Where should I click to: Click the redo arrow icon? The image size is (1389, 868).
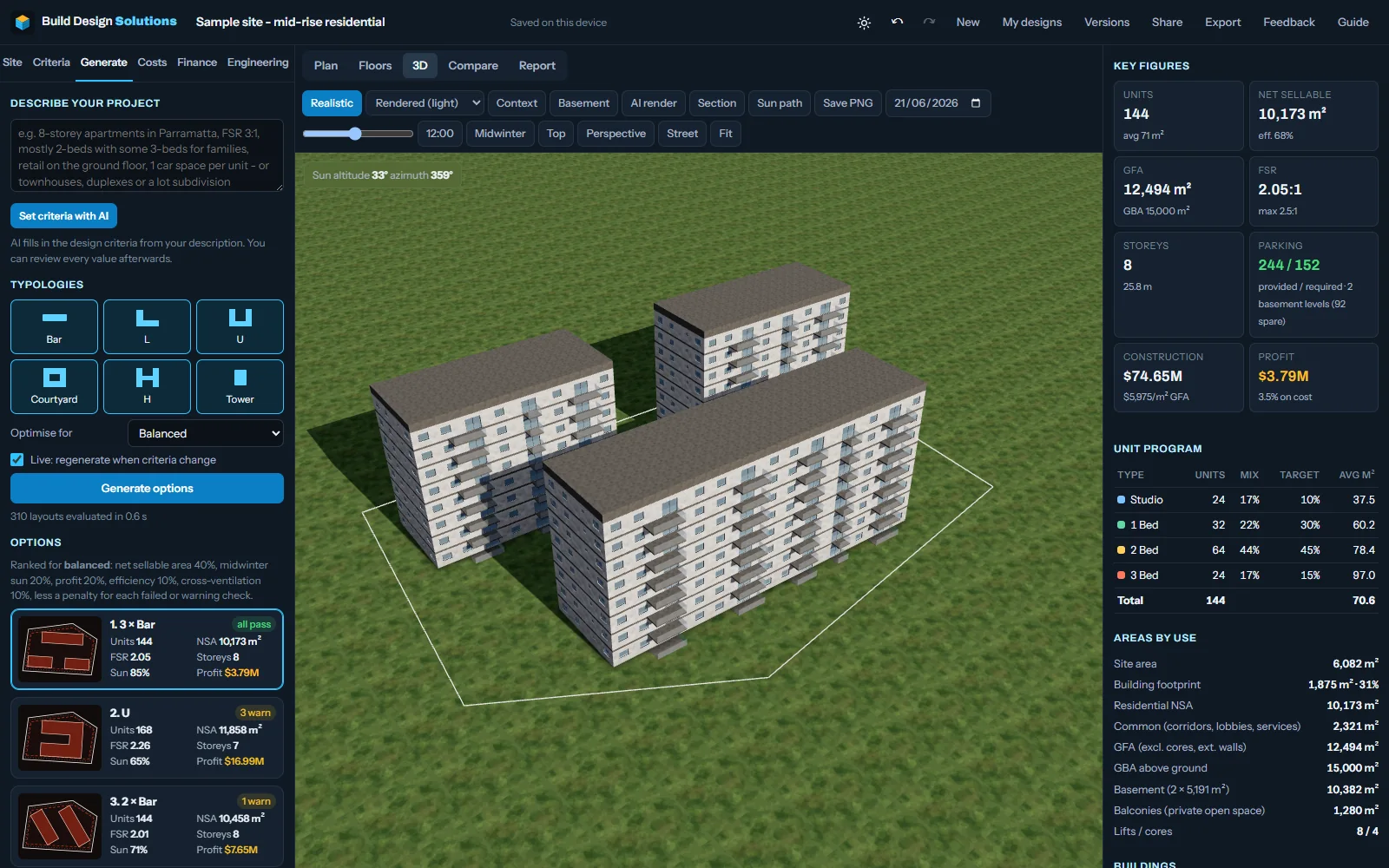pyautogui.click(x=929, y=22)
